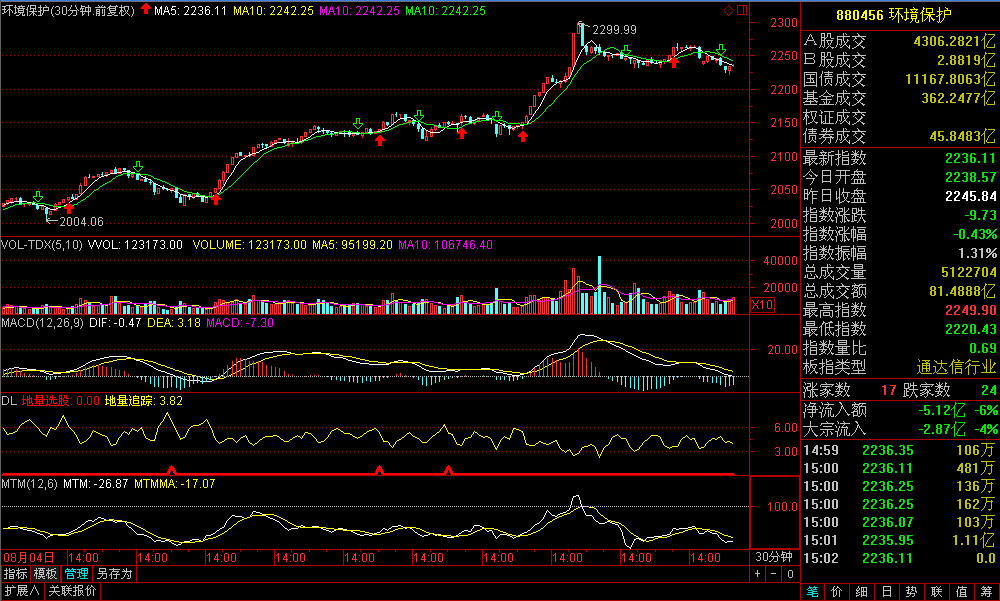Click the 2299.99 high price marker
Screen dimensions: 1000x601
pos(613,30)
